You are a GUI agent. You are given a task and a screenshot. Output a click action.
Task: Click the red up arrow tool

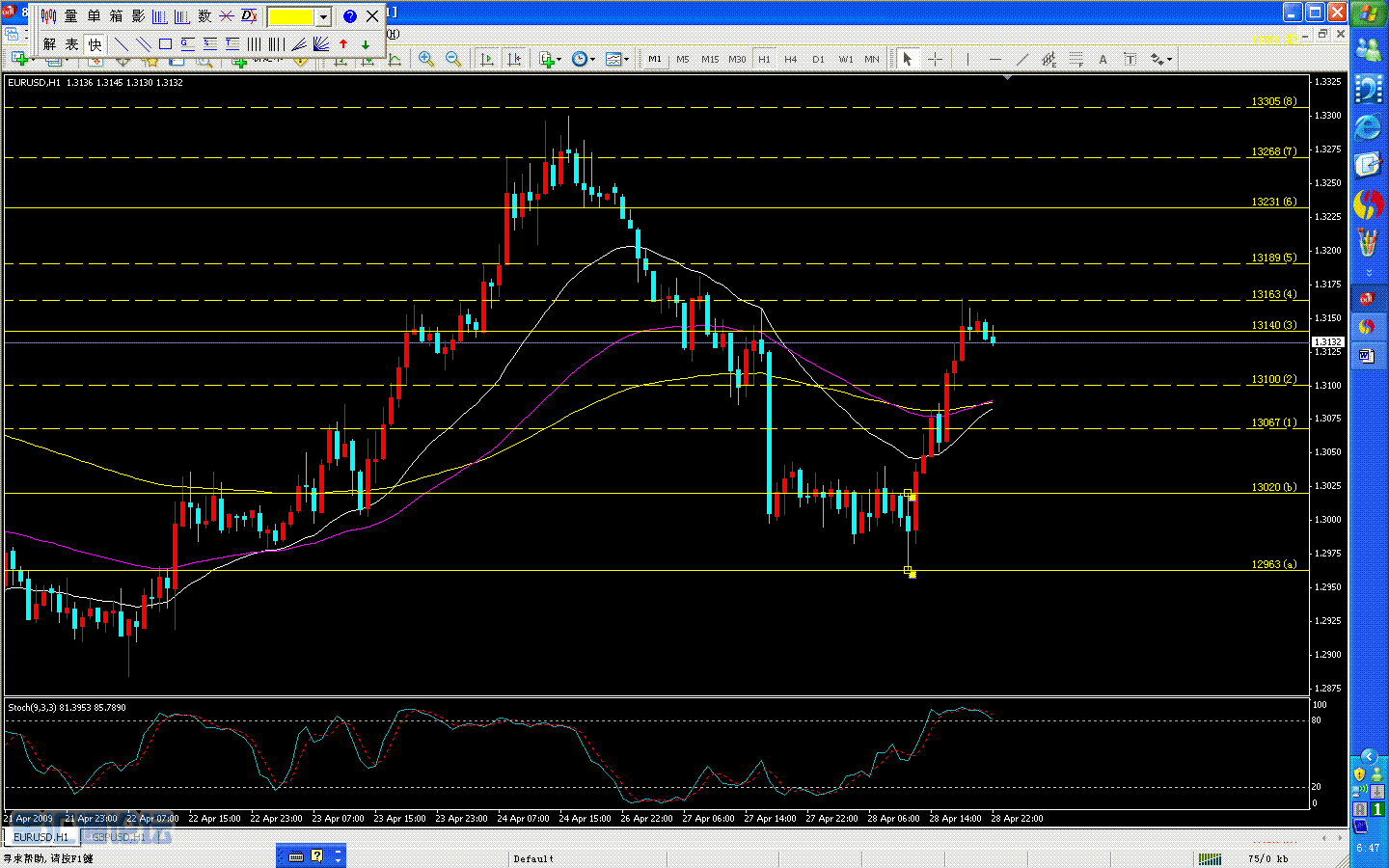click(343, 44)
